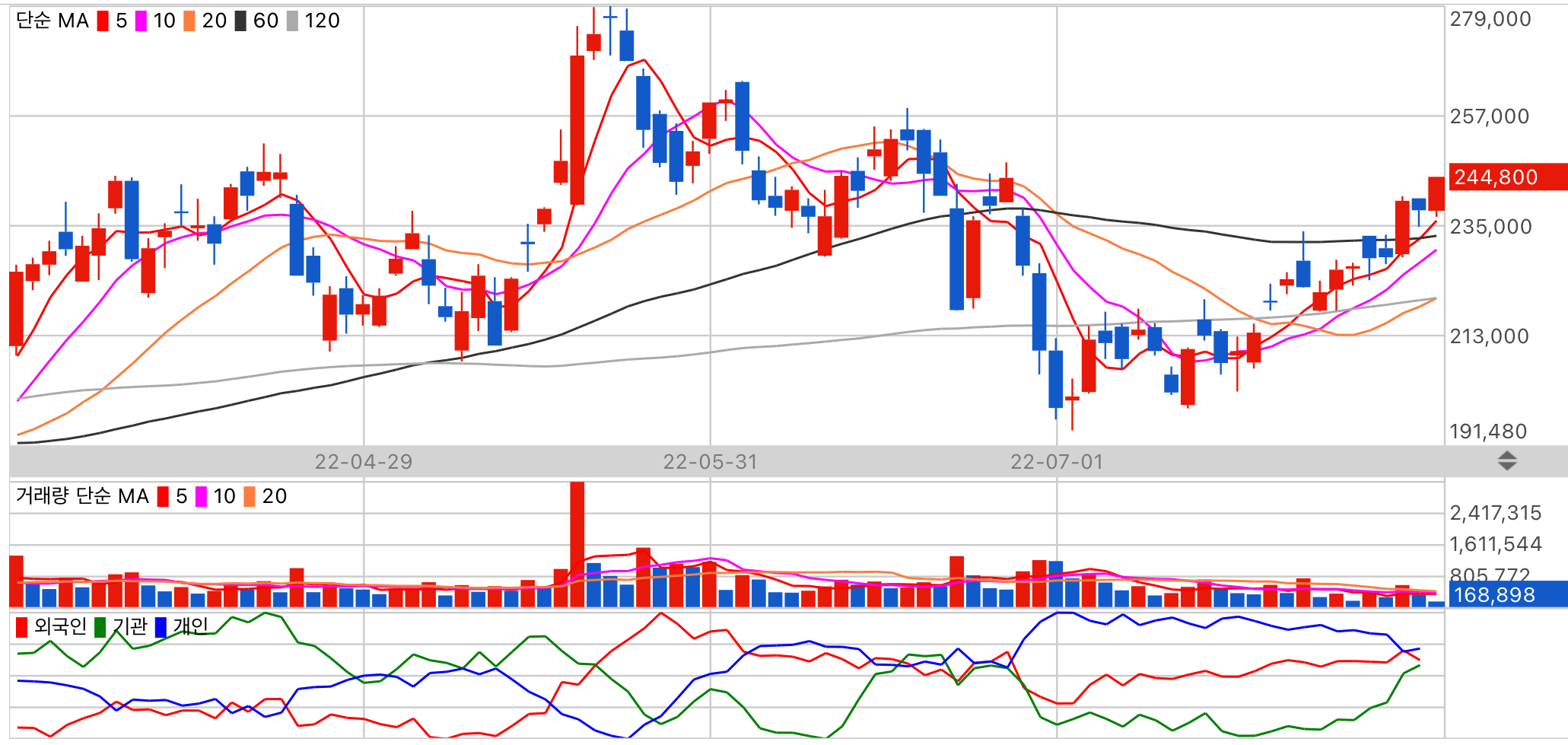Image resolution: width=1568 pixels, height=745 pixels.
Task: Click the red 외국인 legend swatch
Action: [21, 627]
